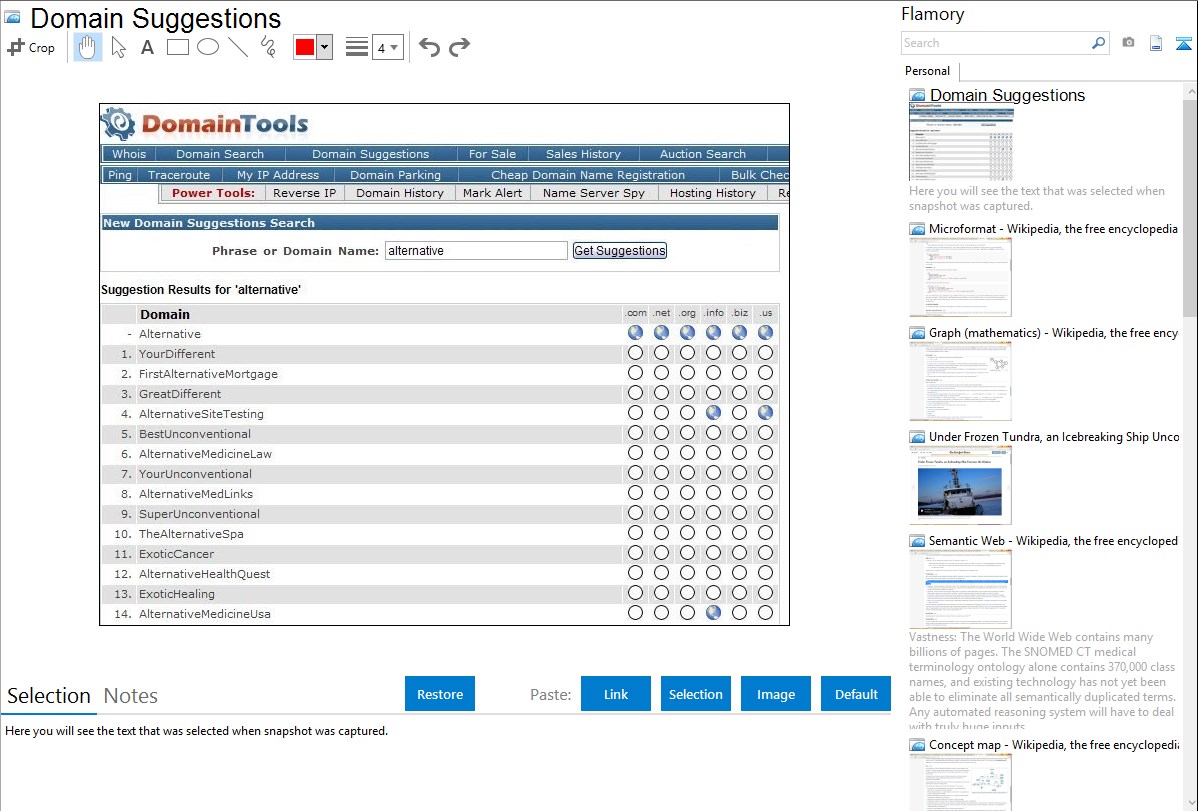
Task: Open the Domain Suggestions thumbnail in sidebar
Action: click(x=961, y=144)
